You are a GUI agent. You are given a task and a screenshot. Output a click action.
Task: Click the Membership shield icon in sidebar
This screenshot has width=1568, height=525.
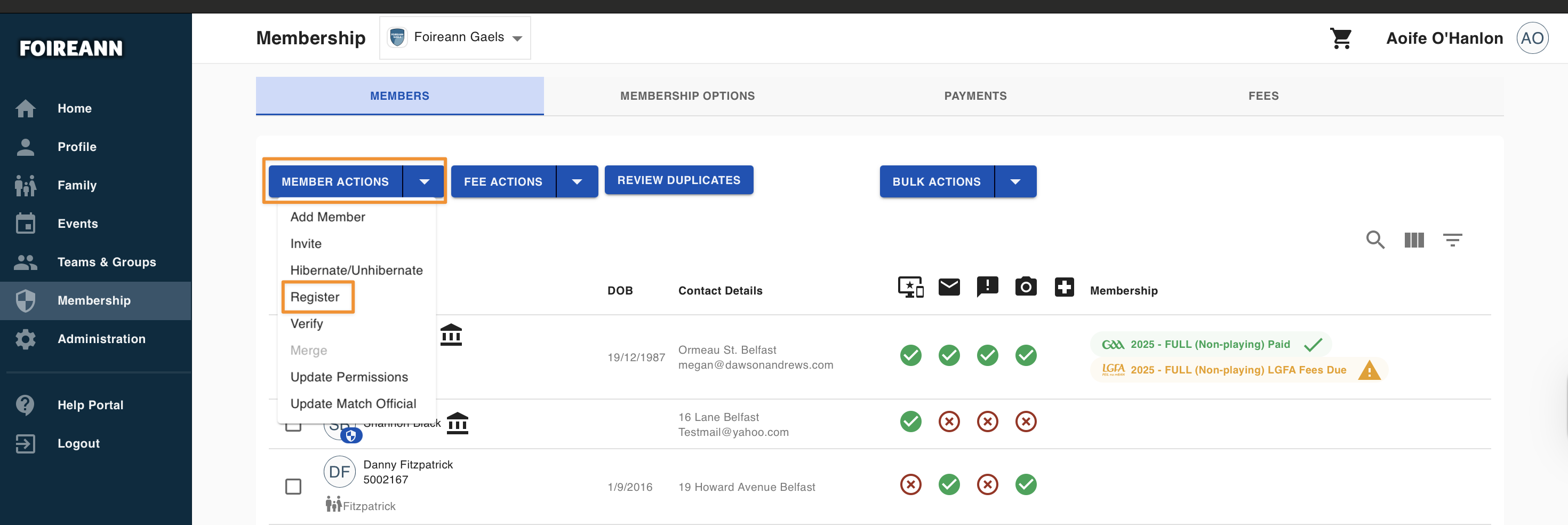point(26,300)
